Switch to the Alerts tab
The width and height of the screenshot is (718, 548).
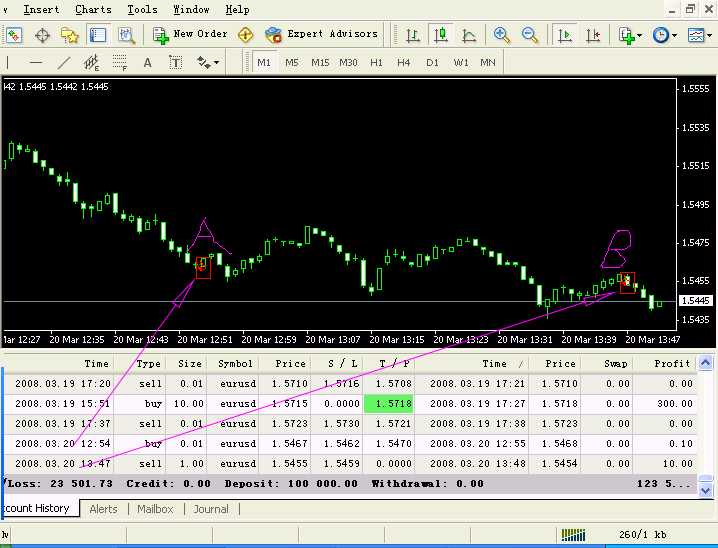[x=103, y=509]
